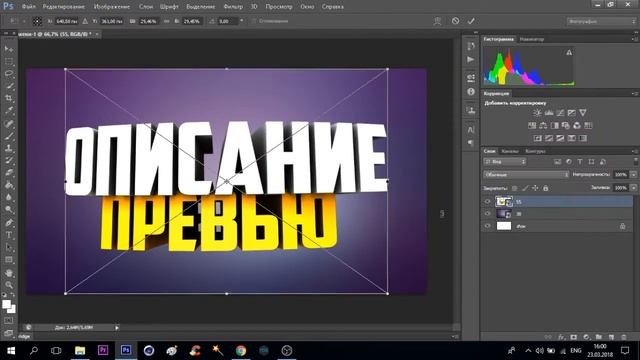Image resolution: width=640 pixels, height=360 pixels.
Task: Toggle visibility of the Фон layer
Action: click(487, 226)
